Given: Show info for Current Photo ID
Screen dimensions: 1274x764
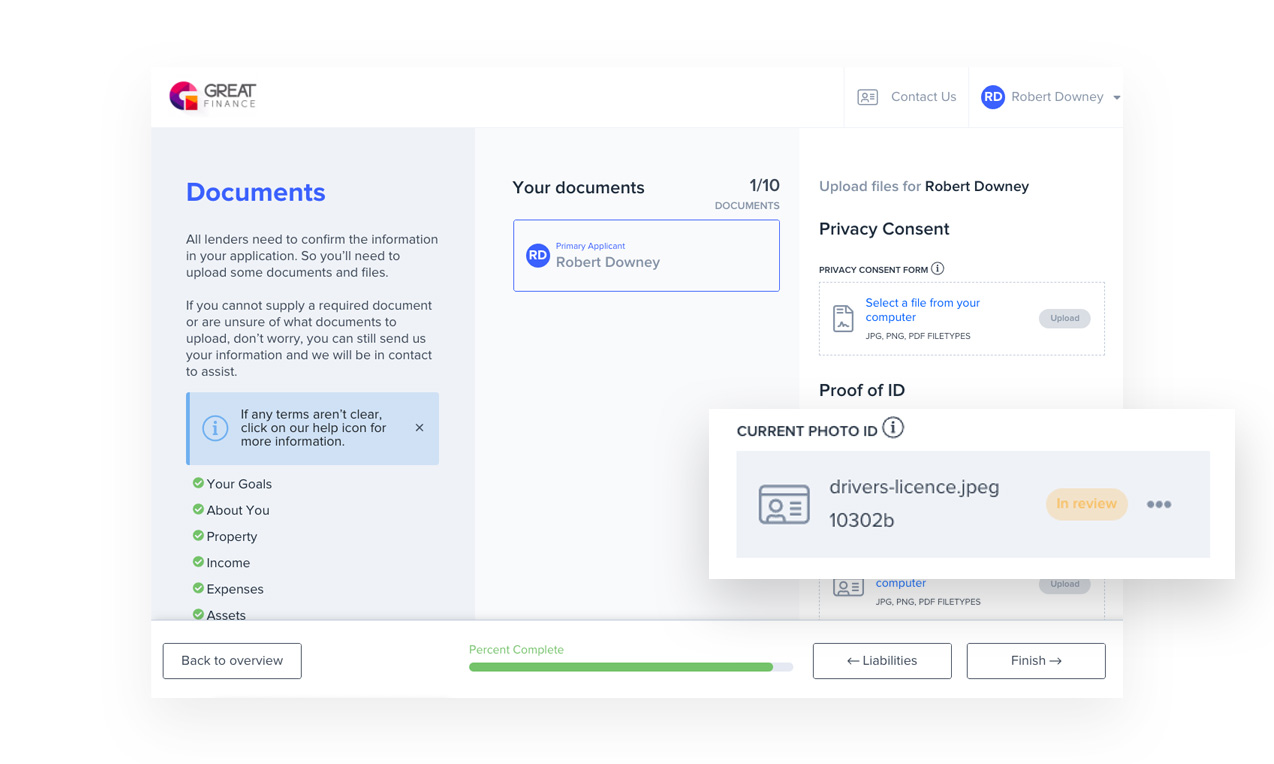Looking at the screenshot, I should pyautogui.click(x=893, y=428).
